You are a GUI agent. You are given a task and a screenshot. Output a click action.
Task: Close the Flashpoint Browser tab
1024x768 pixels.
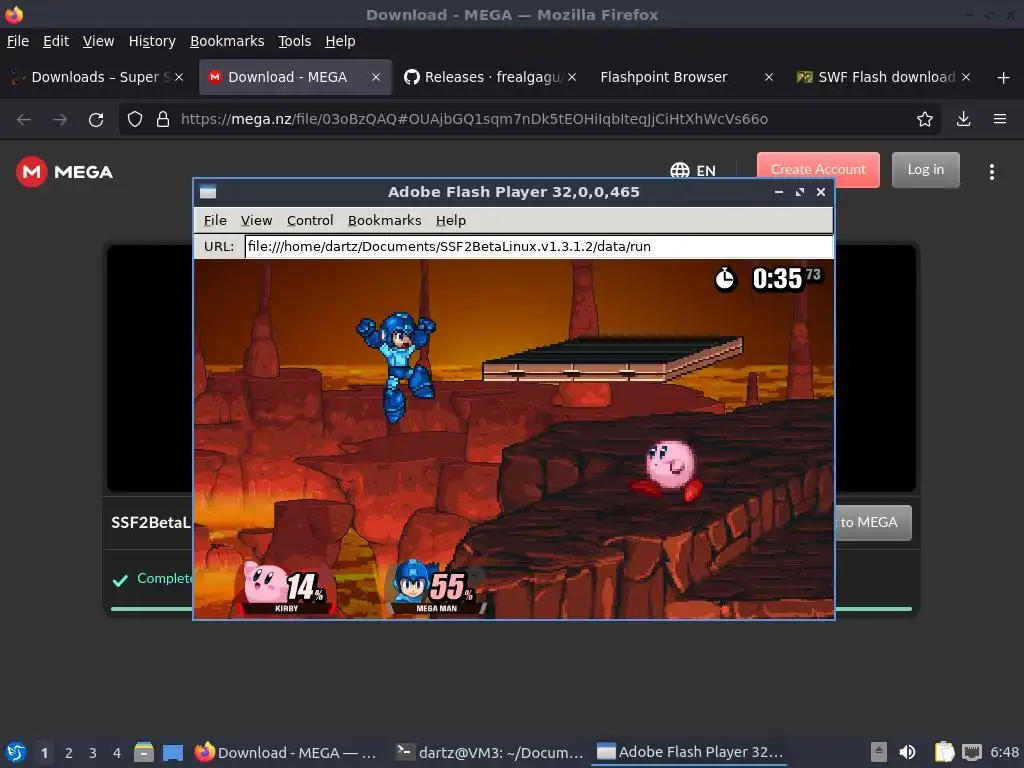769,77
